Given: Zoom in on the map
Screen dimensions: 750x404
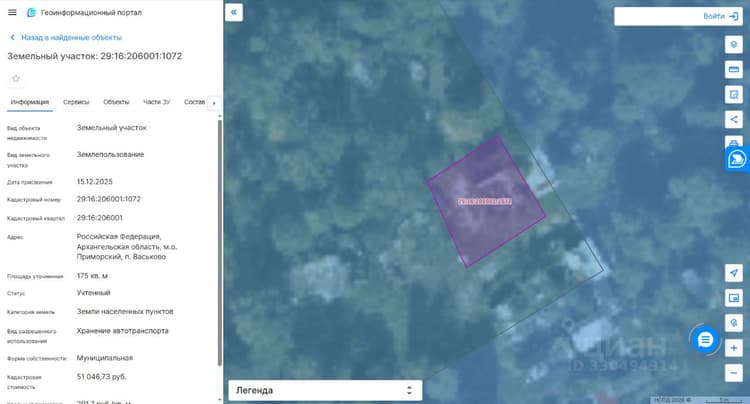Looking at the screenshot, I should (x=734, y=348).
